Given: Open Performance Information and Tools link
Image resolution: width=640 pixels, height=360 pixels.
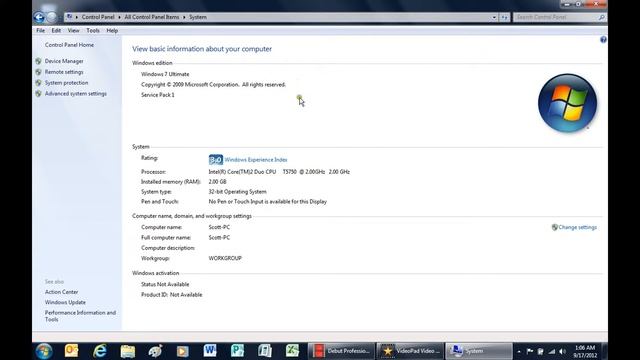Looking at the screenshot, I should (80, 316).
